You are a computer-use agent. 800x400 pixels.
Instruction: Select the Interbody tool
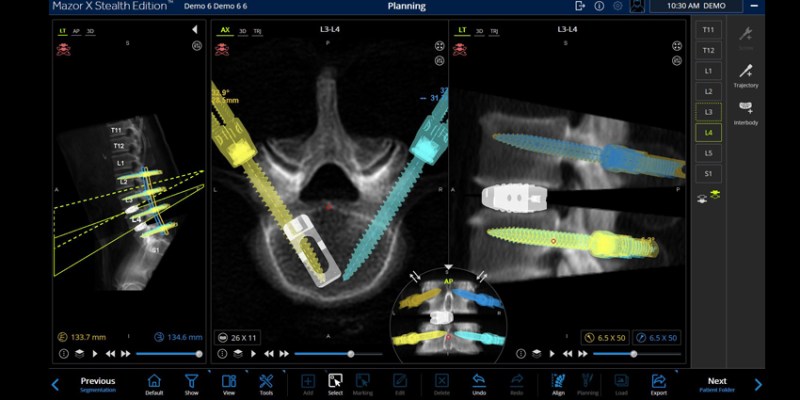(x=746, y=112)
